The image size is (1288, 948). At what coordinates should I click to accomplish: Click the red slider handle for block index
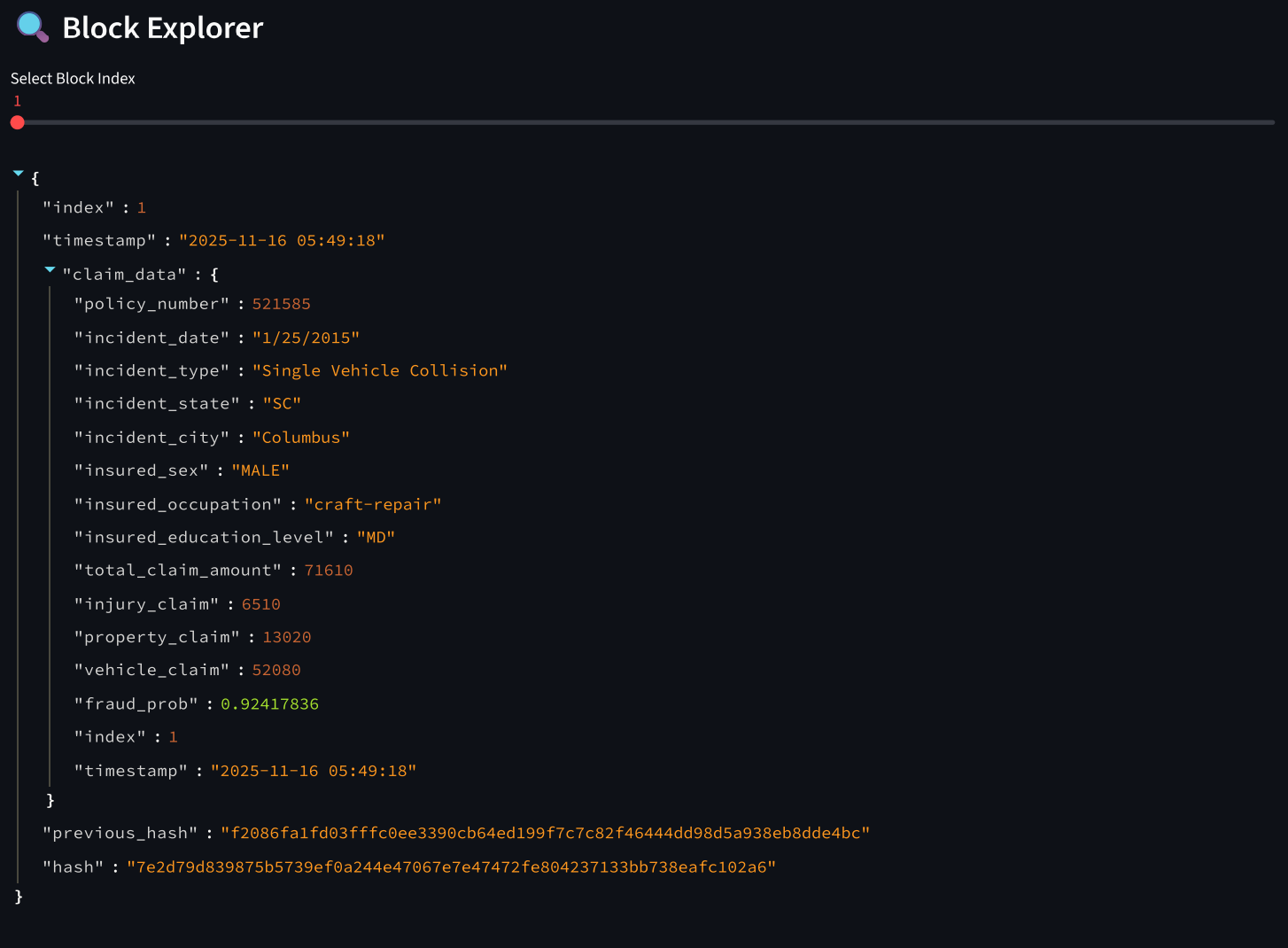18,122
